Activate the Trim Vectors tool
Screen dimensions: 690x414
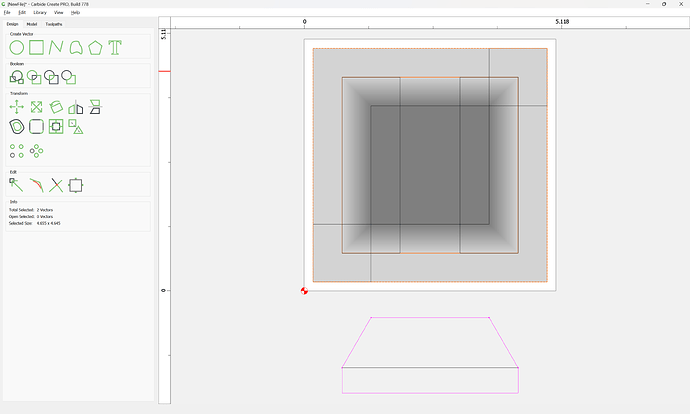[x=37, y=185]
